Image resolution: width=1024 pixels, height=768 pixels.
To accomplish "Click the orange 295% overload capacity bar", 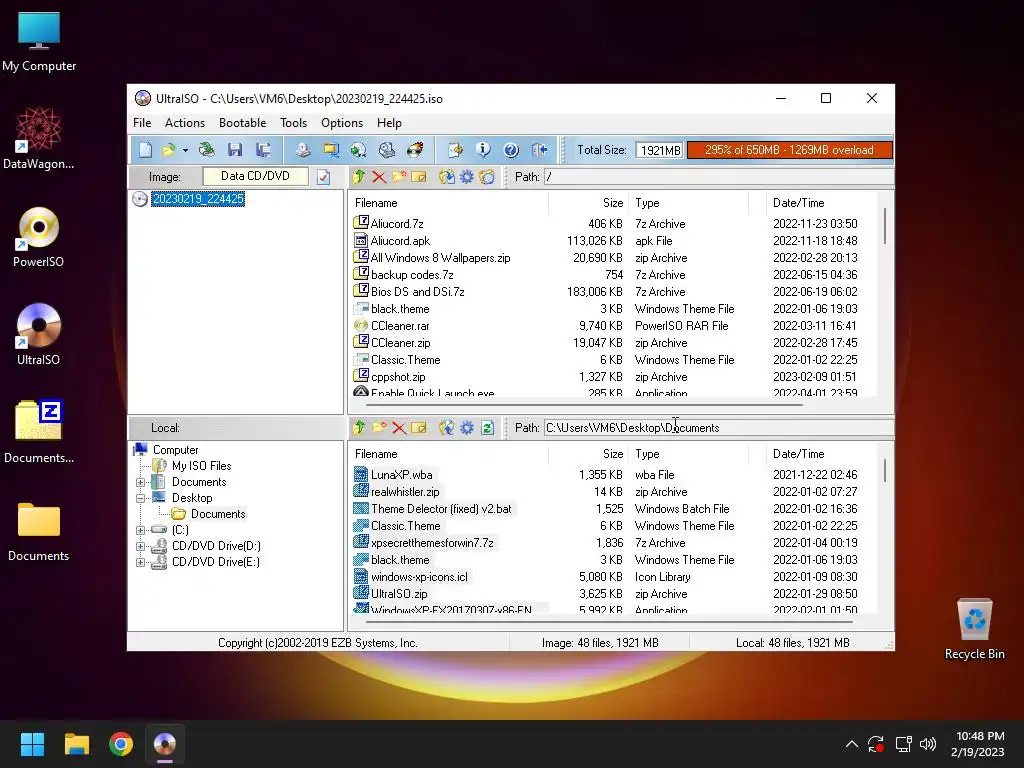I will click(789, 150).
